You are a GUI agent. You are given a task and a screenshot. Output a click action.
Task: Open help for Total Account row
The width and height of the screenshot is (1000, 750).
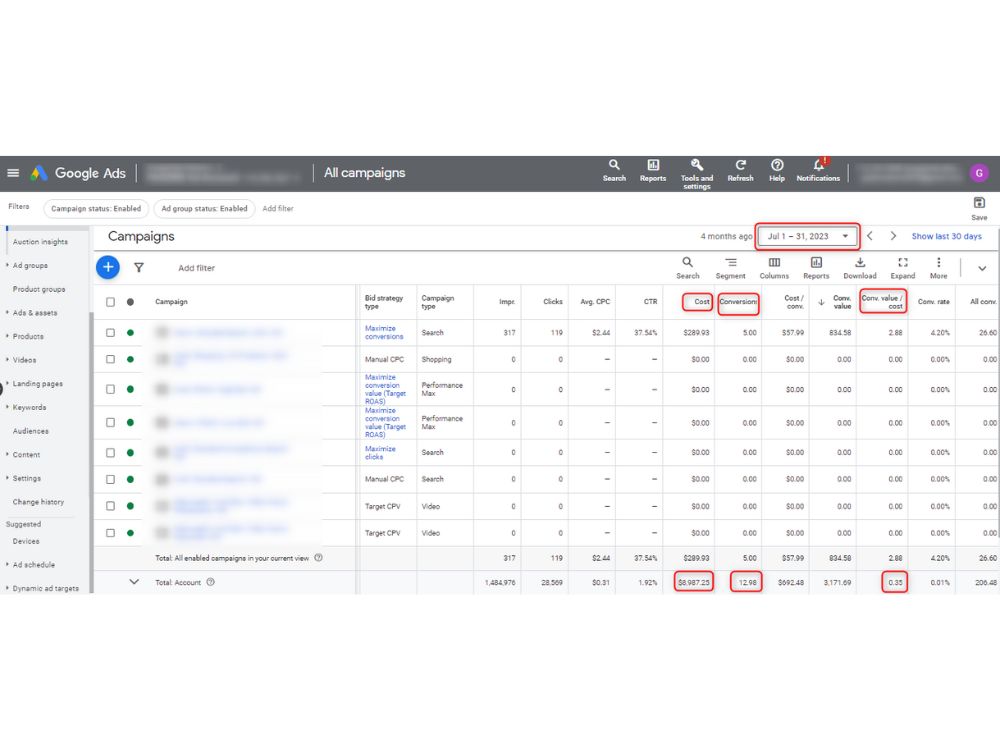(210, 582)
